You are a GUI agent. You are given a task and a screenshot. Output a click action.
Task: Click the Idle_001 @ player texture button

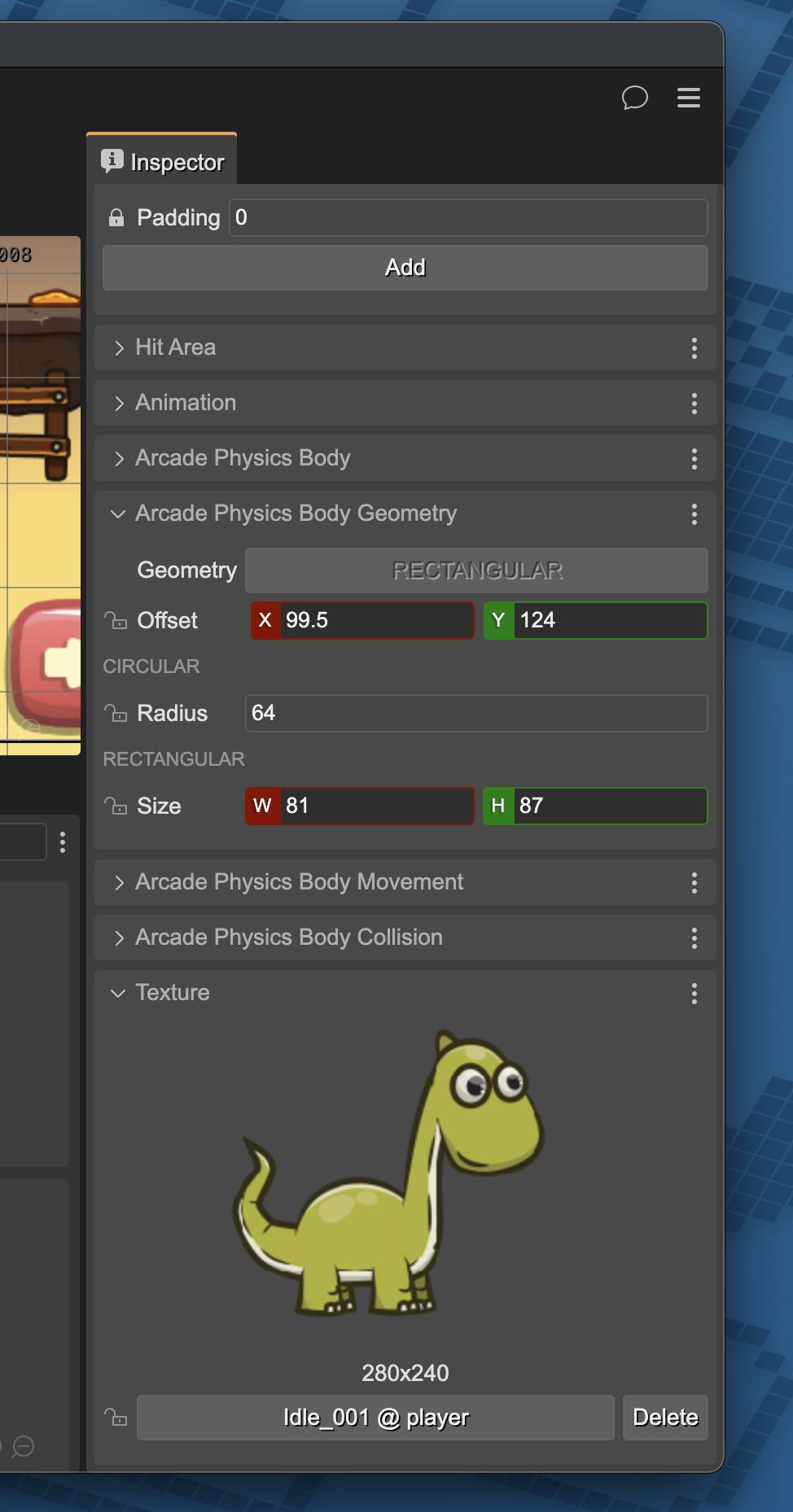(x=375, y=1418)
